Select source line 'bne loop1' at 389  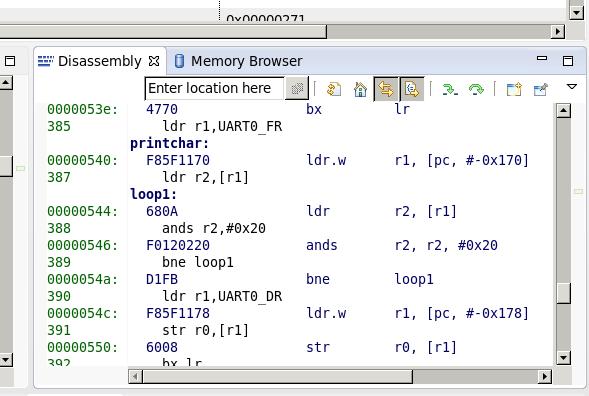point(198,262)
